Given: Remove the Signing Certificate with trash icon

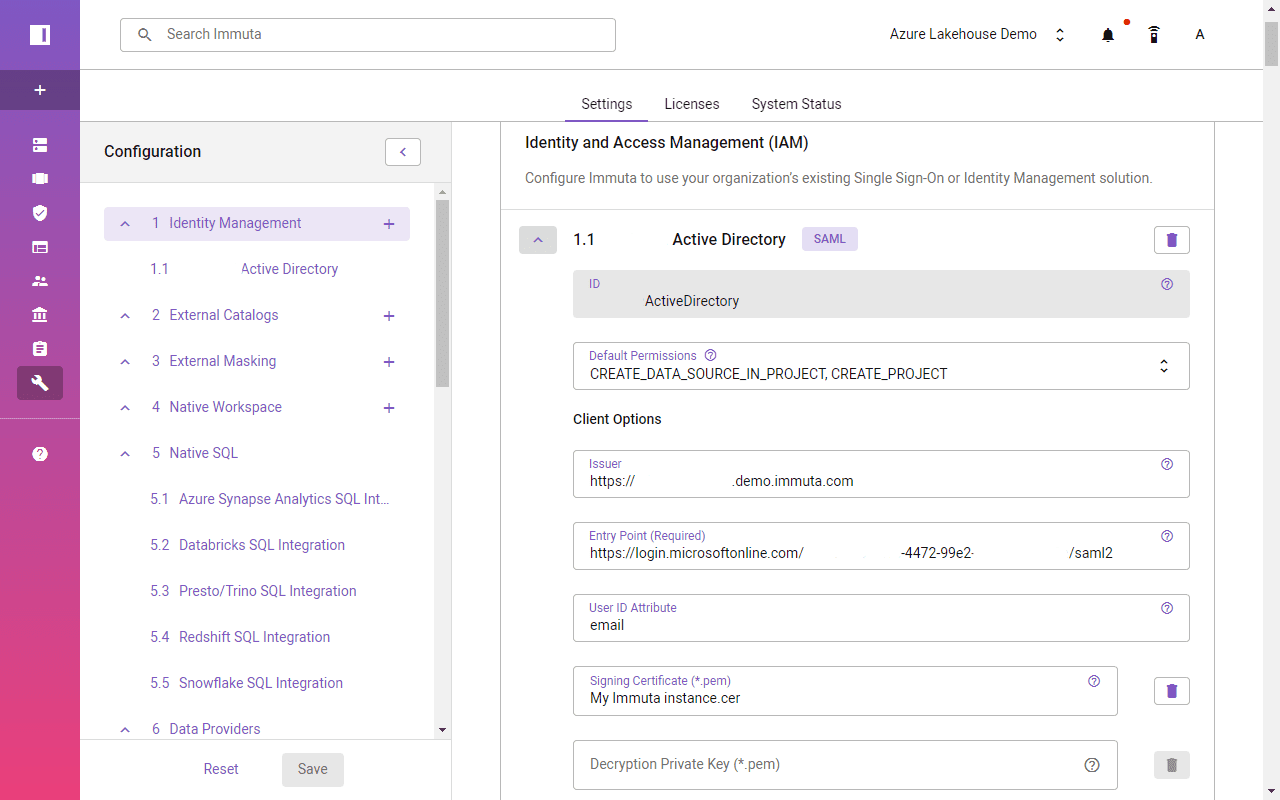Looking at the screenshot, I should [1172, 691].
